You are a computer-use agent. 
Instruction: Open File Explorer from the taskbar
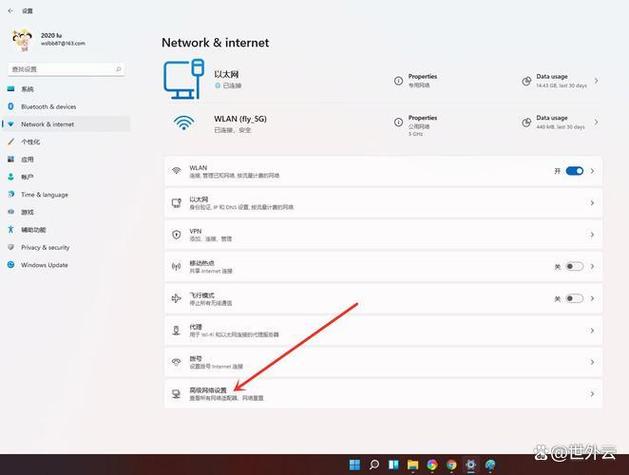[x=412, y=465]
